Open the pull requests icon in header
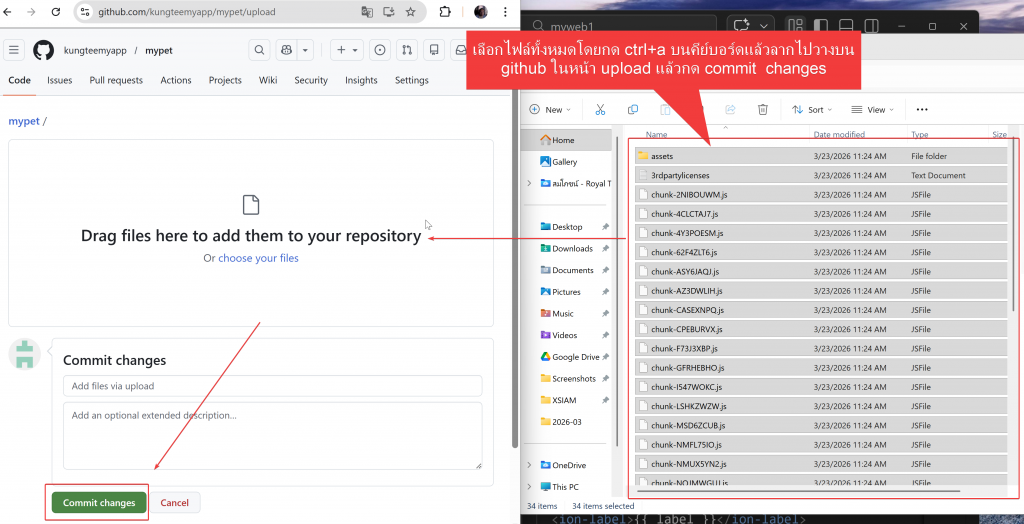 (x=407, y=50)
